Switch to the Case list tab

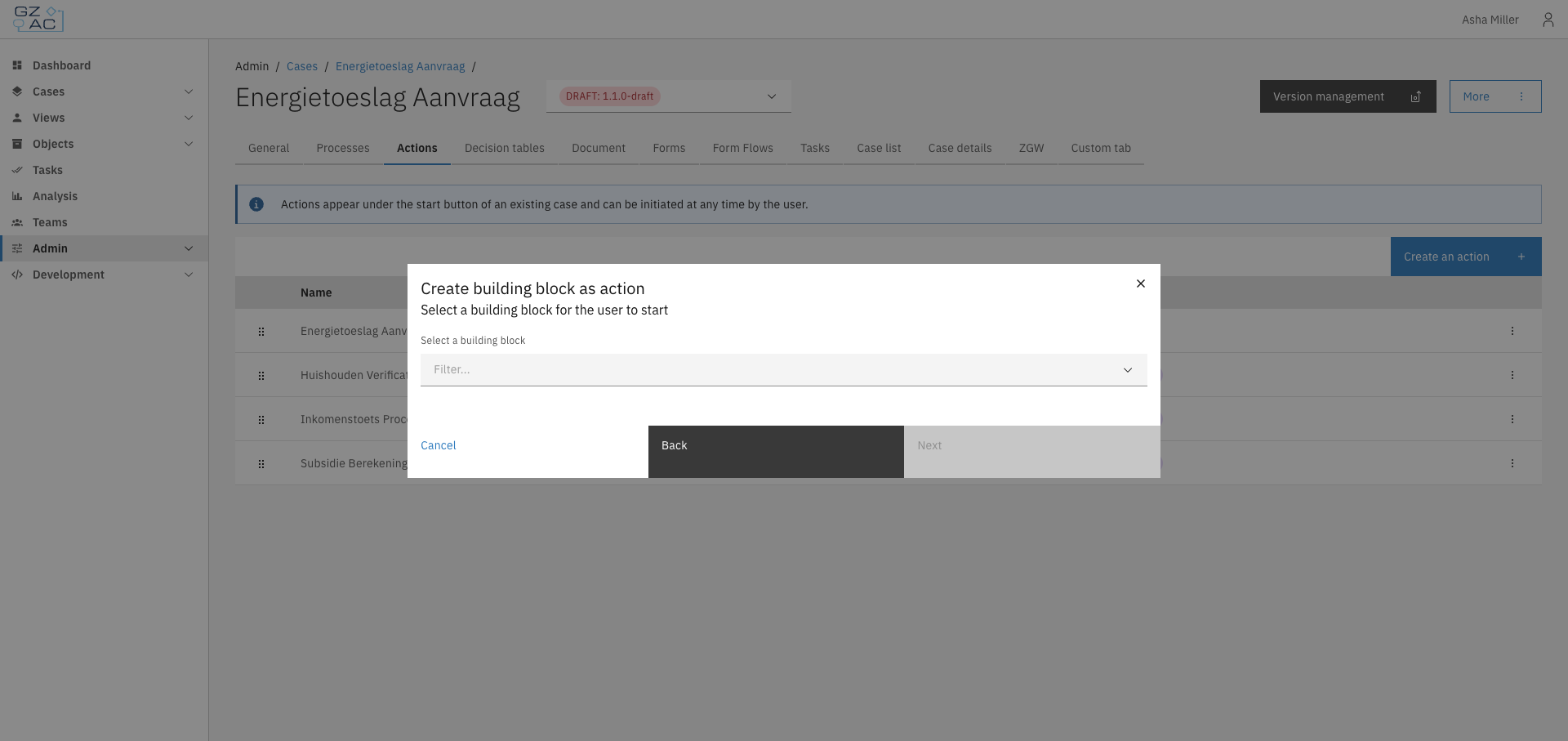click(879, 148)
